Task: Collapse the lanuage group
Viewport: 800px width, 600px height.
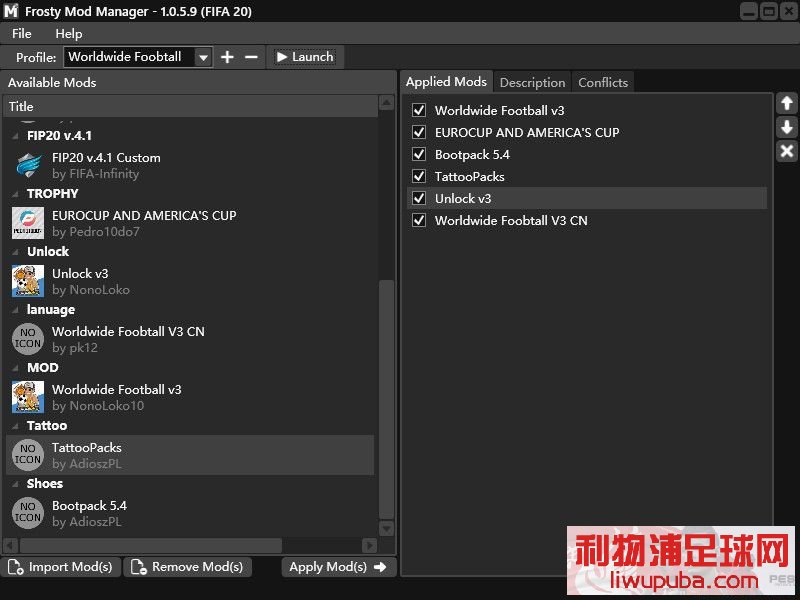Action: (x=15, y=310)
